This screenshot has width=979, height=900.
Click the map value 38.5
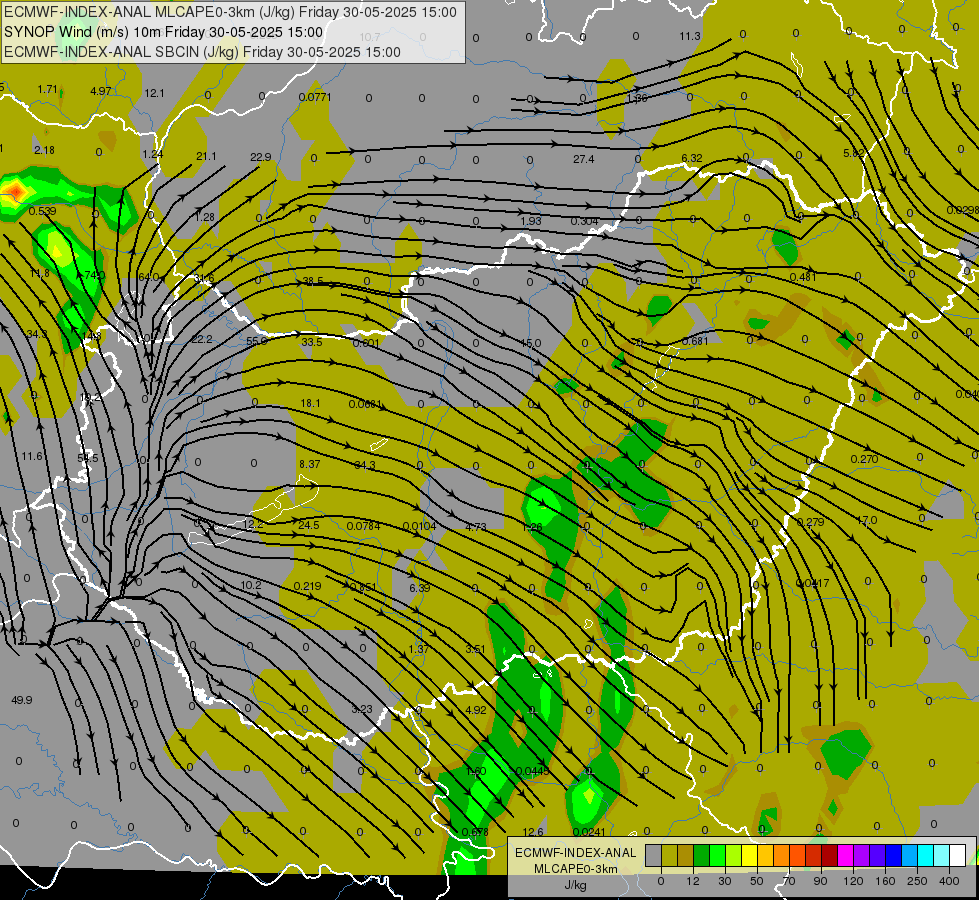(x=313, y=280)
